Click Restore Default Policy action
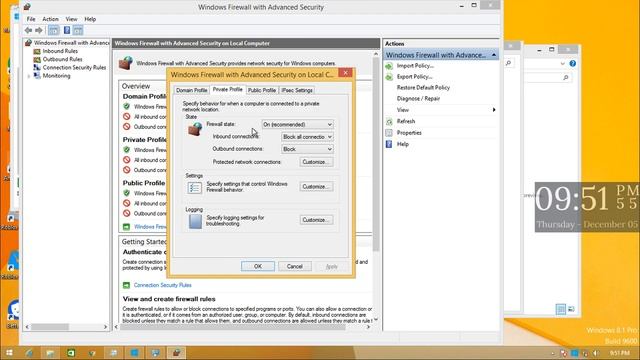Viewport: 640px width, 360px height. pos(423,88)
